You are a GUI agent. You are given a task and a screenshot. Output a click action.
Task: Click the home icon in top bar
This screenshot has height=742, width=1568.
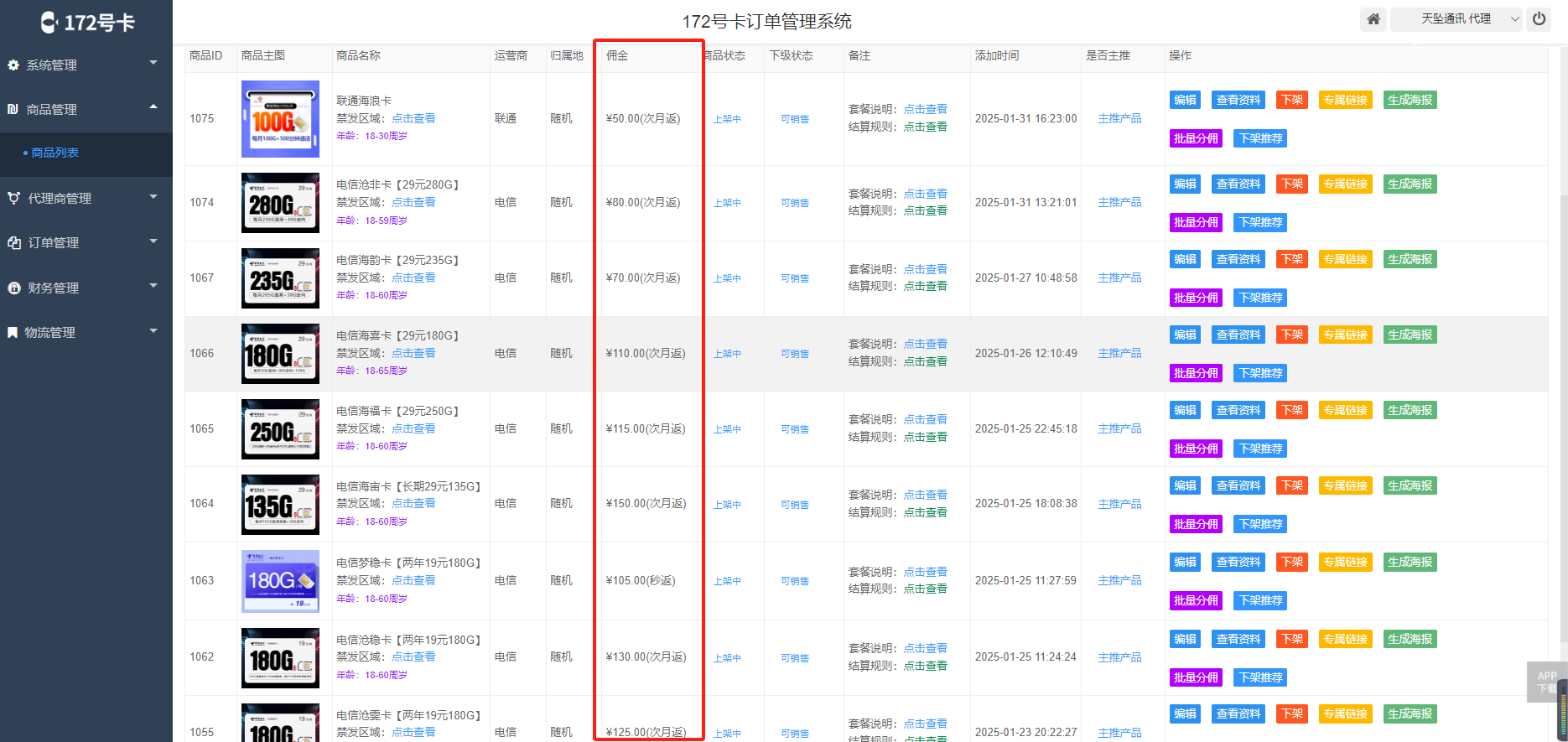pyautogui.click(x=1373, y=19)
